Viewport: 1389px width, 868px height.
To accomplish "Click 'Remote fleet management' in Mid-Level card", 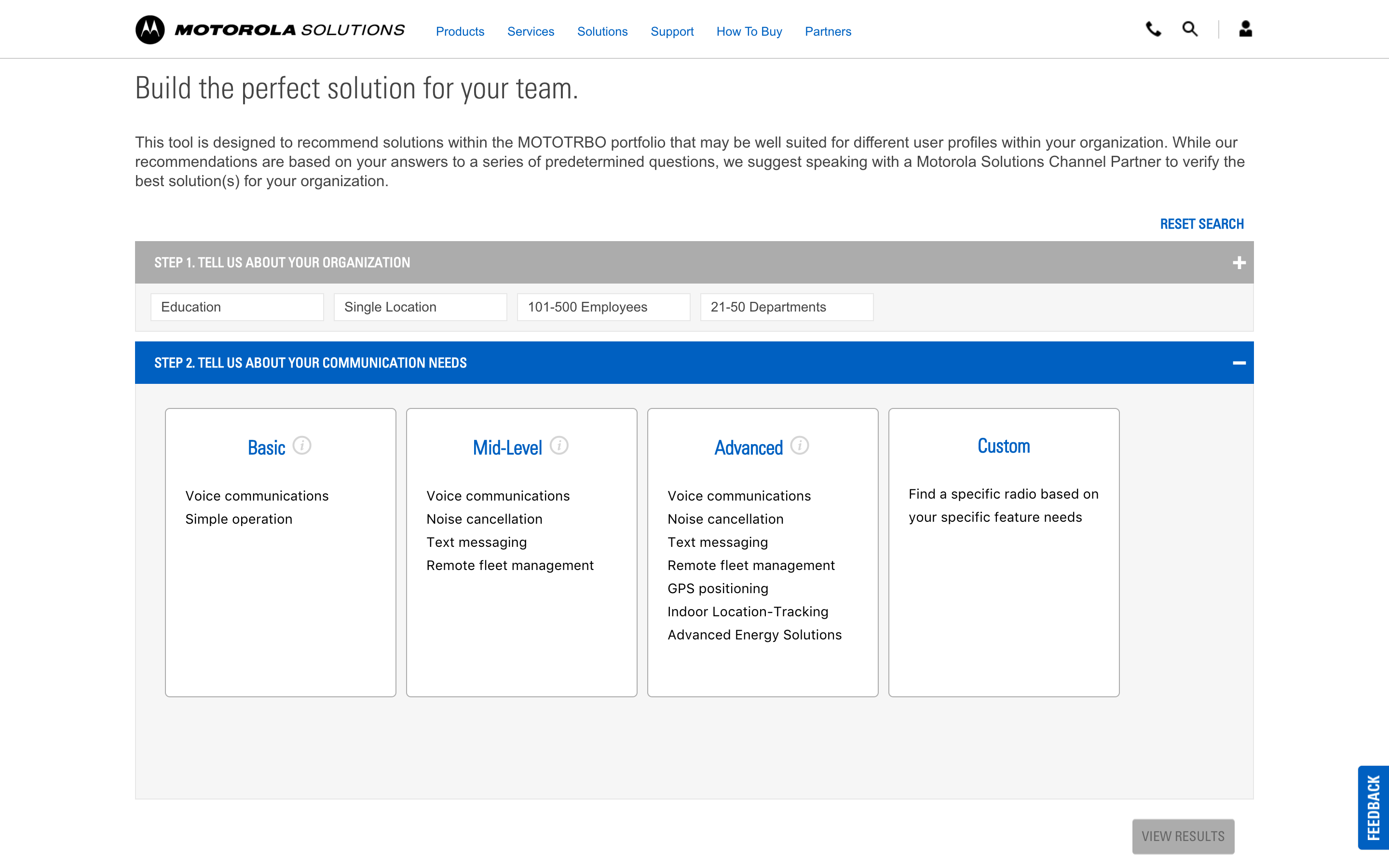I will tap(510, 565).
